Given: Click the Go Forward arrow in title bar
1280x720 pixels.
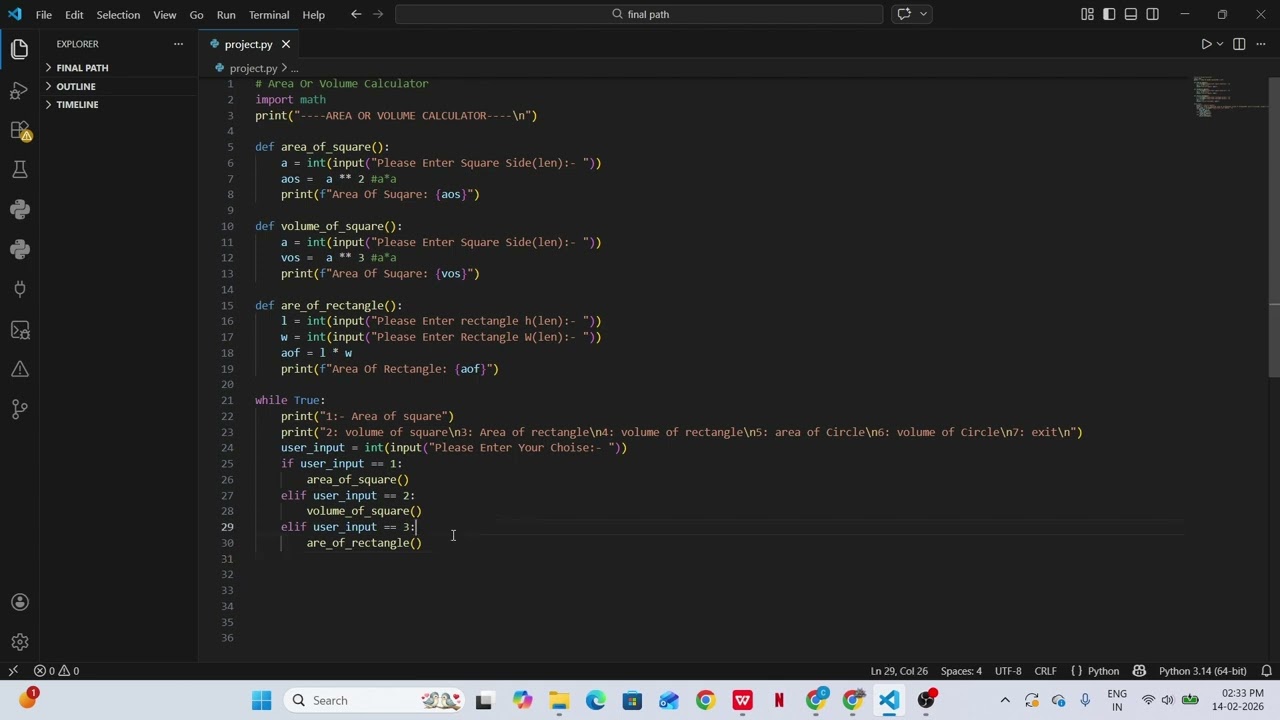Looking at the screenshot, I should tap(379, 14).
